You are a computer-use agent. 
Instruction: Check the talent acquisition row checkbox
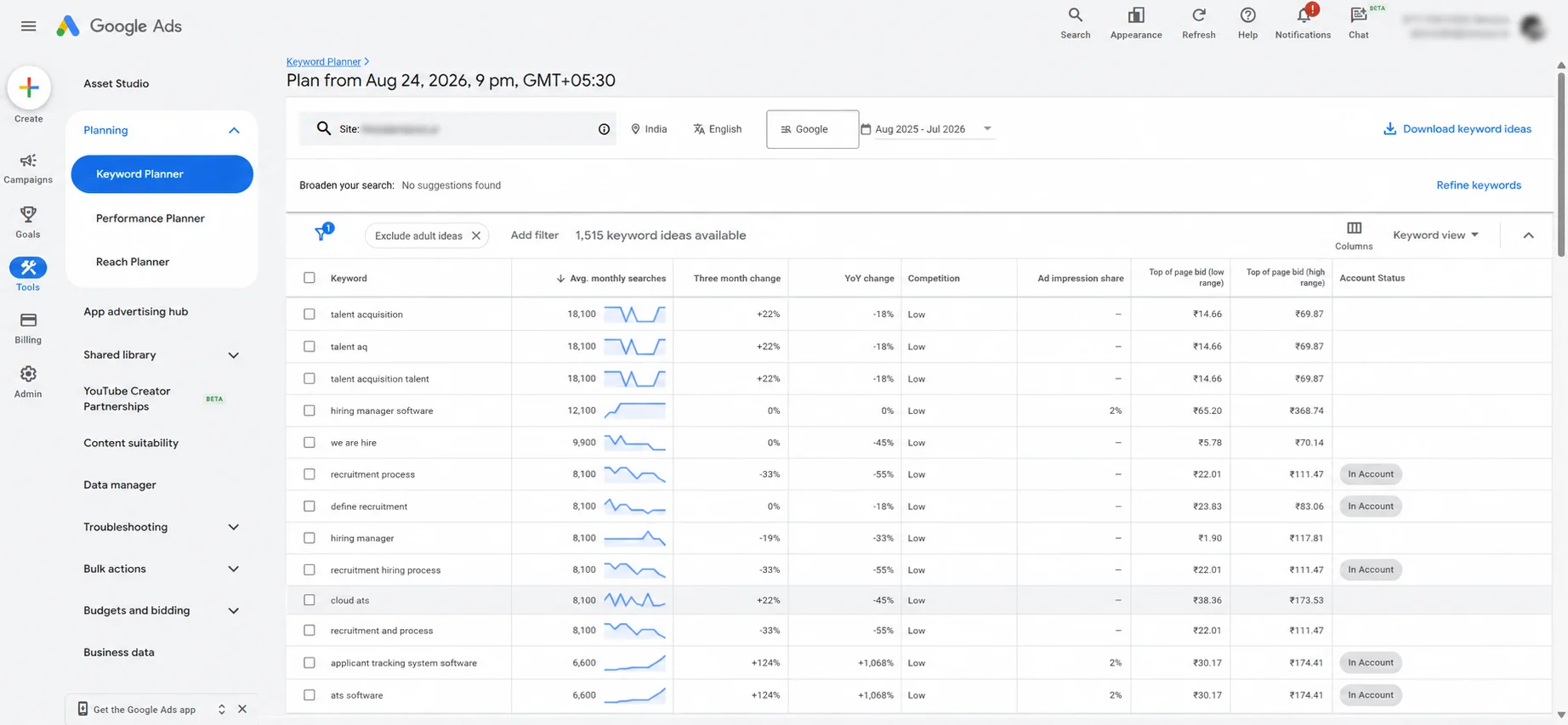click(x=310, y=314)
